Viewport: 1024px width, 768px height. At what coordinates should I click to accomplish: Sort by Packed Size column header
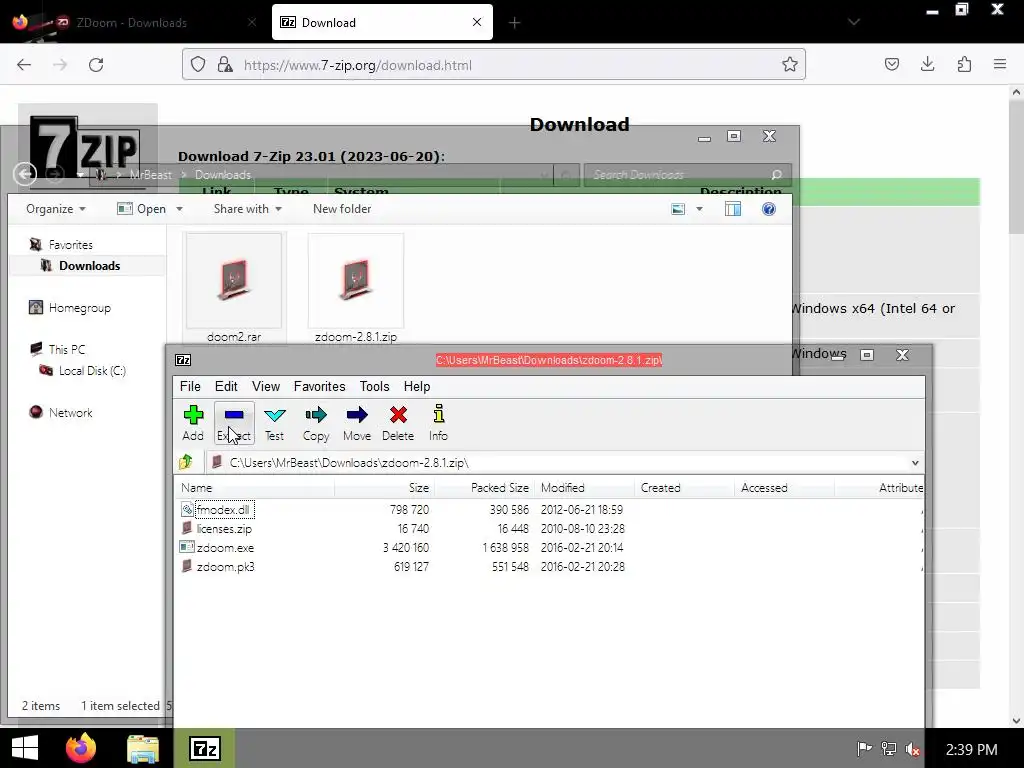(484, 488)
